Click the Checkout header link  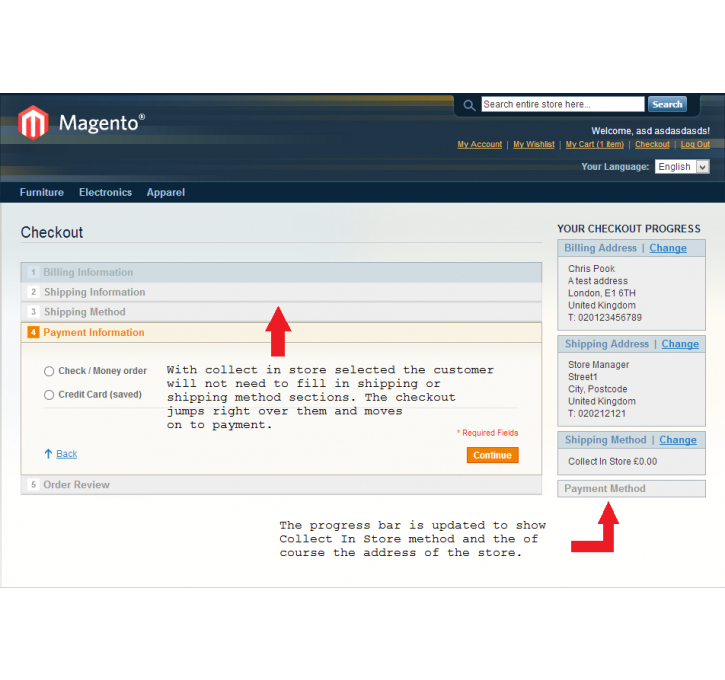pyautogui.click(x=652, y=144)
